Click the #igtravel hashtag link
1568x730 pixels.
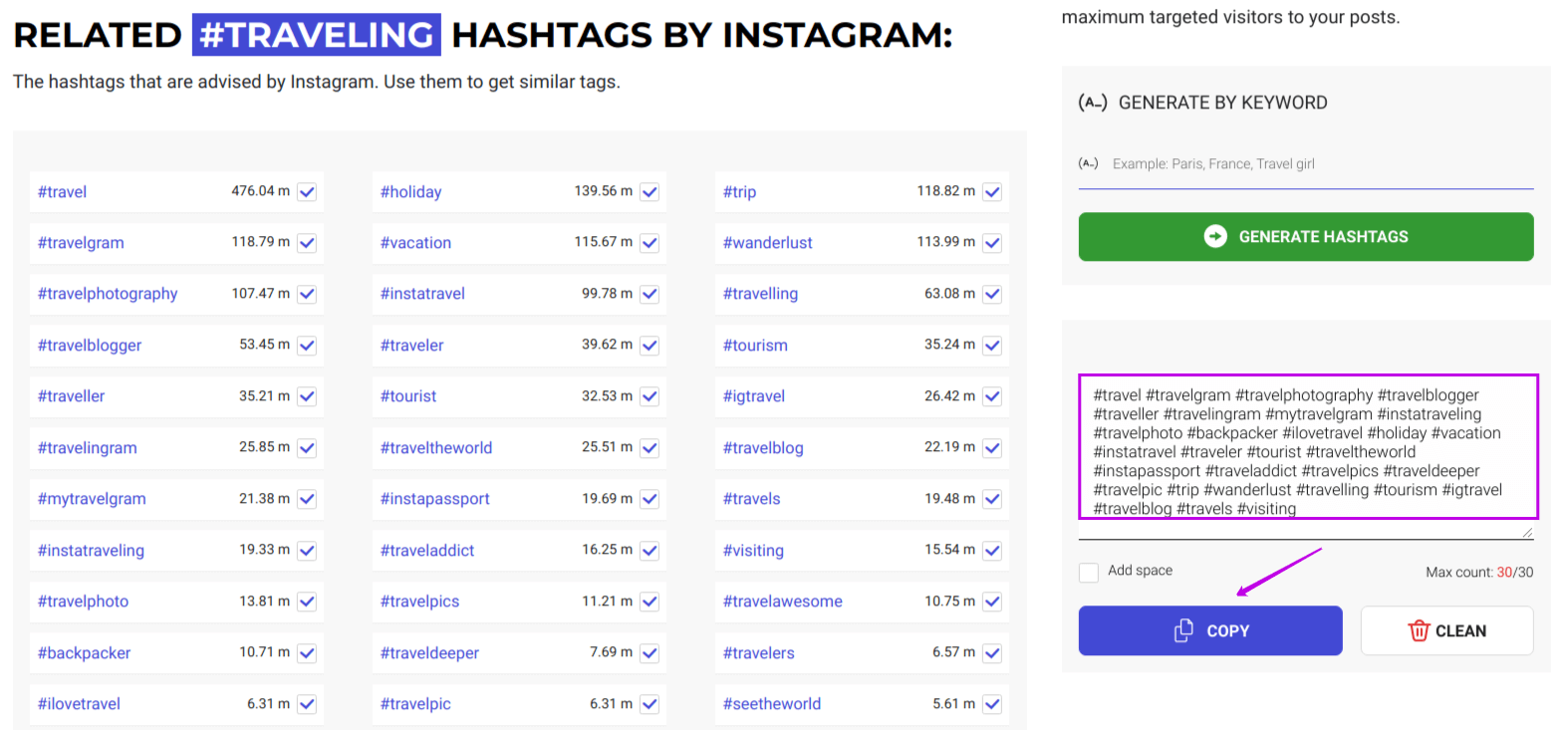(x=754, y=395)
